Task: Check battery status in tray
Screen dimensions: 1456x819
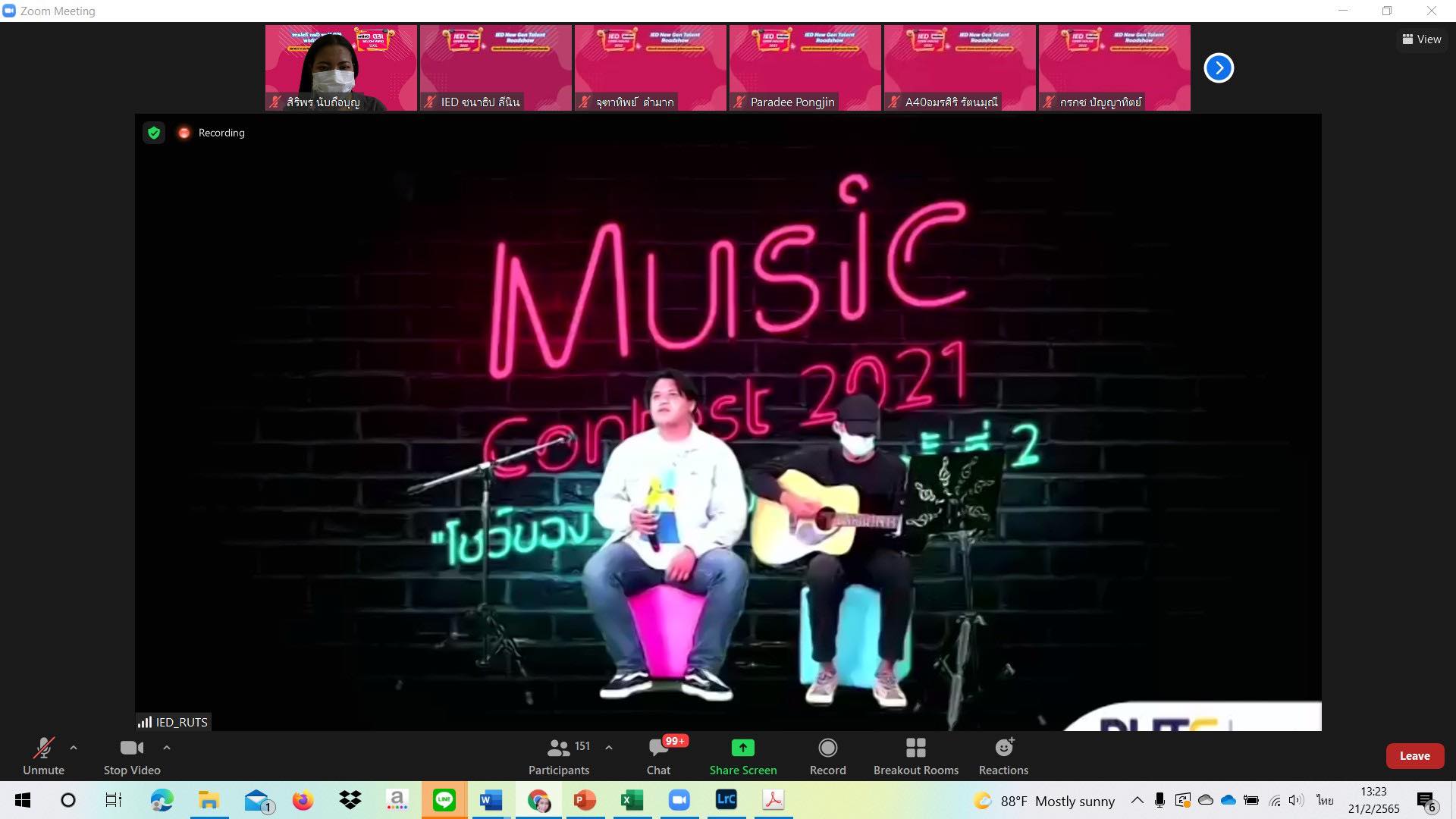Action: pos(1251,800)
